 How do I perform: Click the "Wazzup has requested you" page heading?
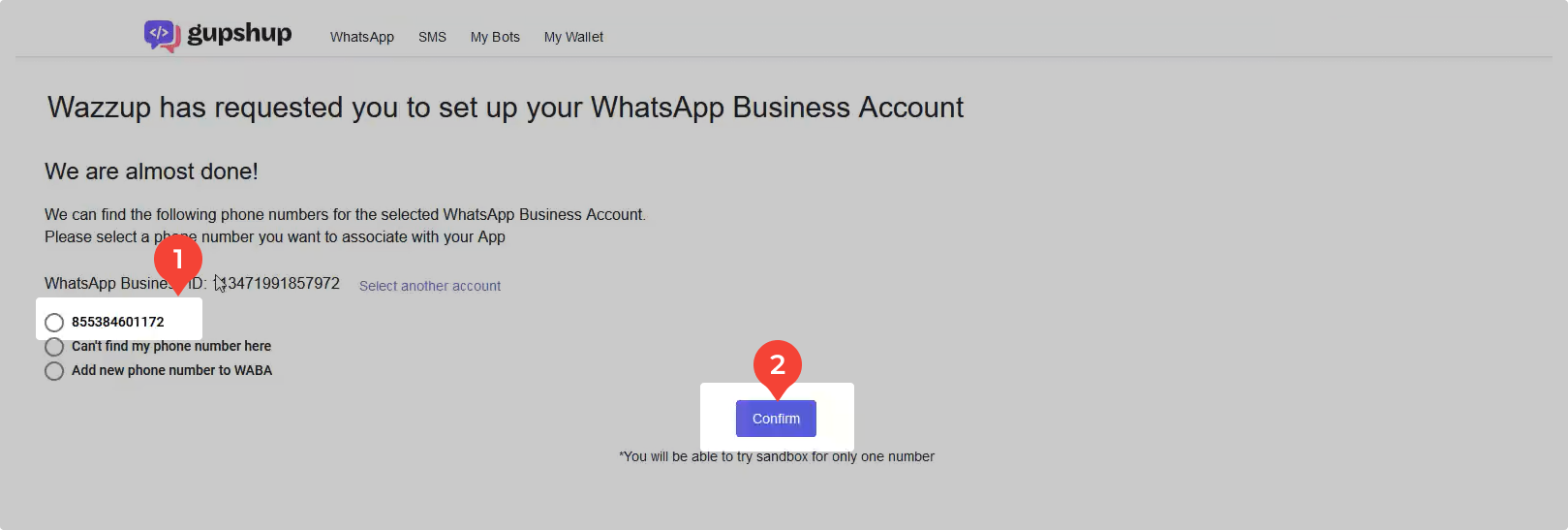[506, 108]
